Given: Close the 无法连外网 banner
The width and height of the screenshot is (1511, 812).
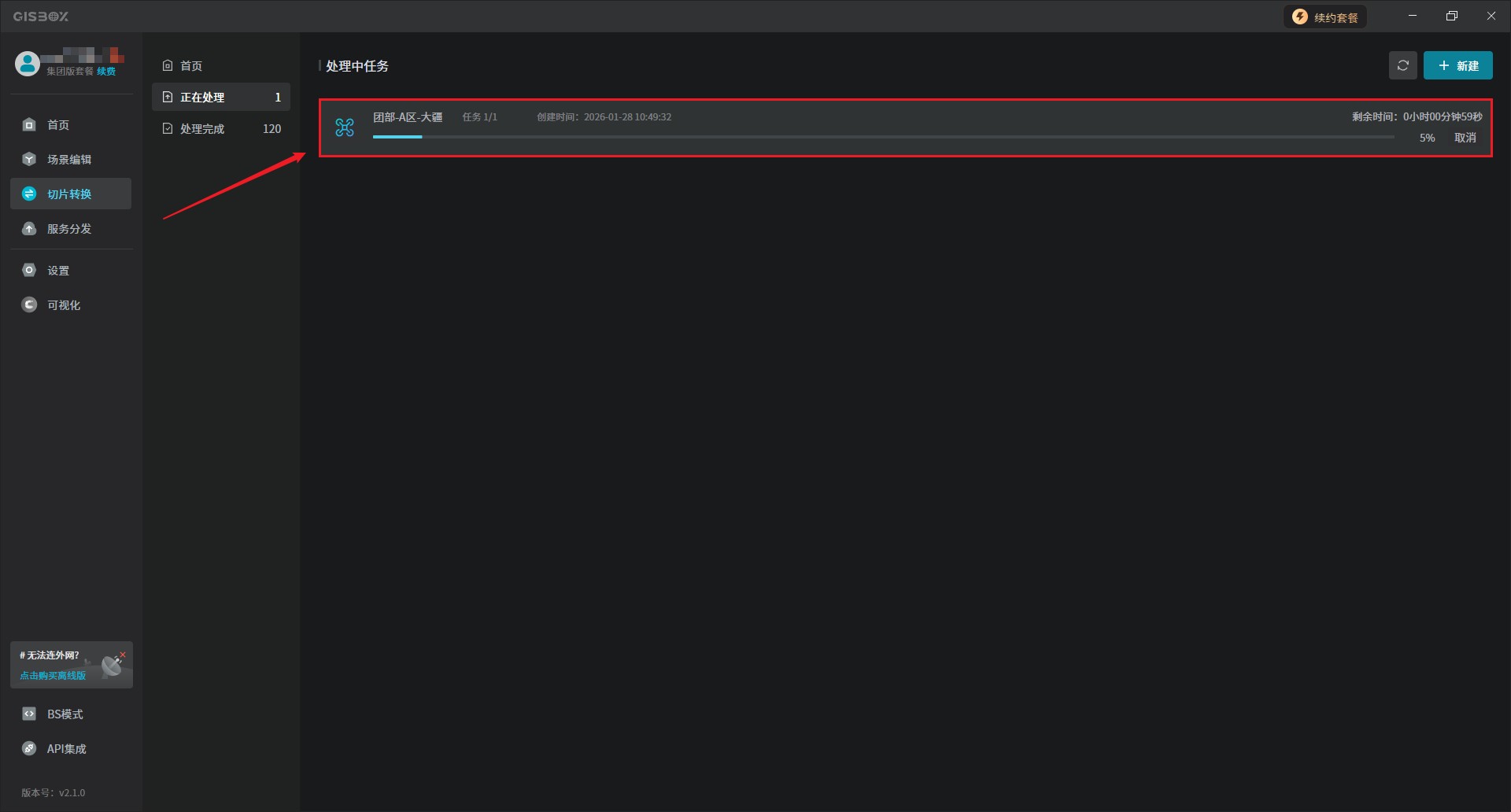Looking at the screenshot, I should click(x=123, y=655).
